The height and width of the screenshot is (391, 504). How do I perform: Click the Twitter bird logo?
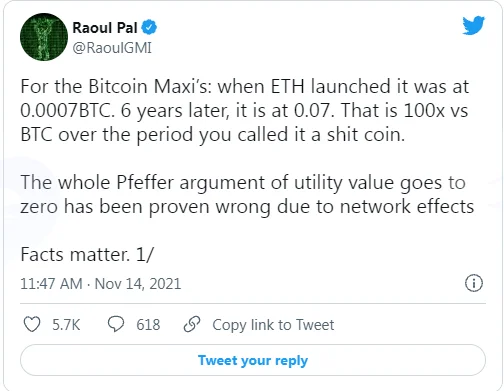tap(473, 25)
